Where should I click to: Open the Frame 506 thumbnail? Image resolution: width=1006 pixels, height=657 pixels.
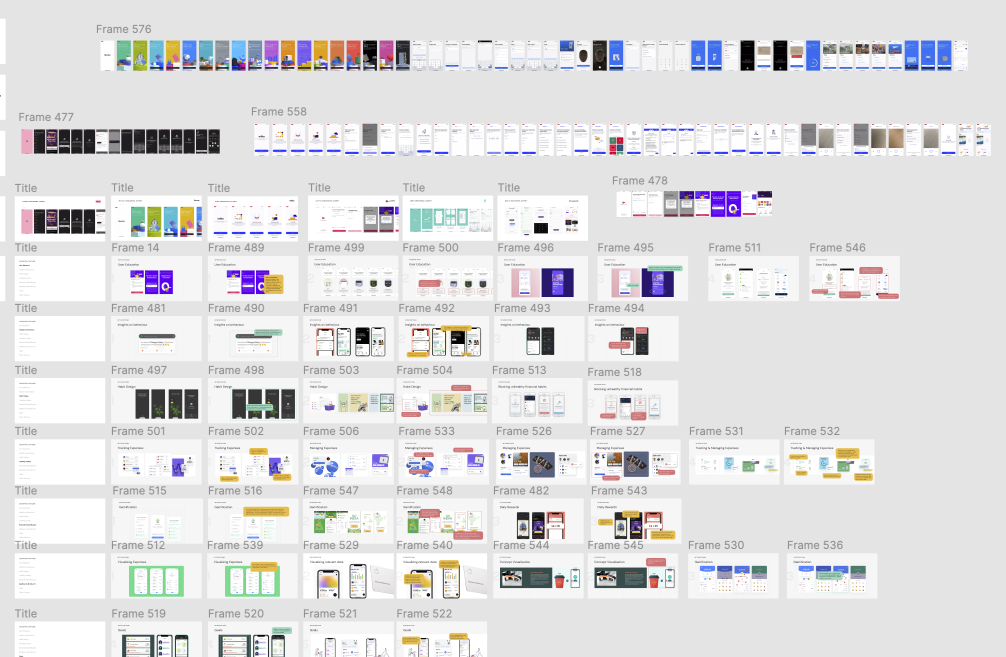click(348, 461)
